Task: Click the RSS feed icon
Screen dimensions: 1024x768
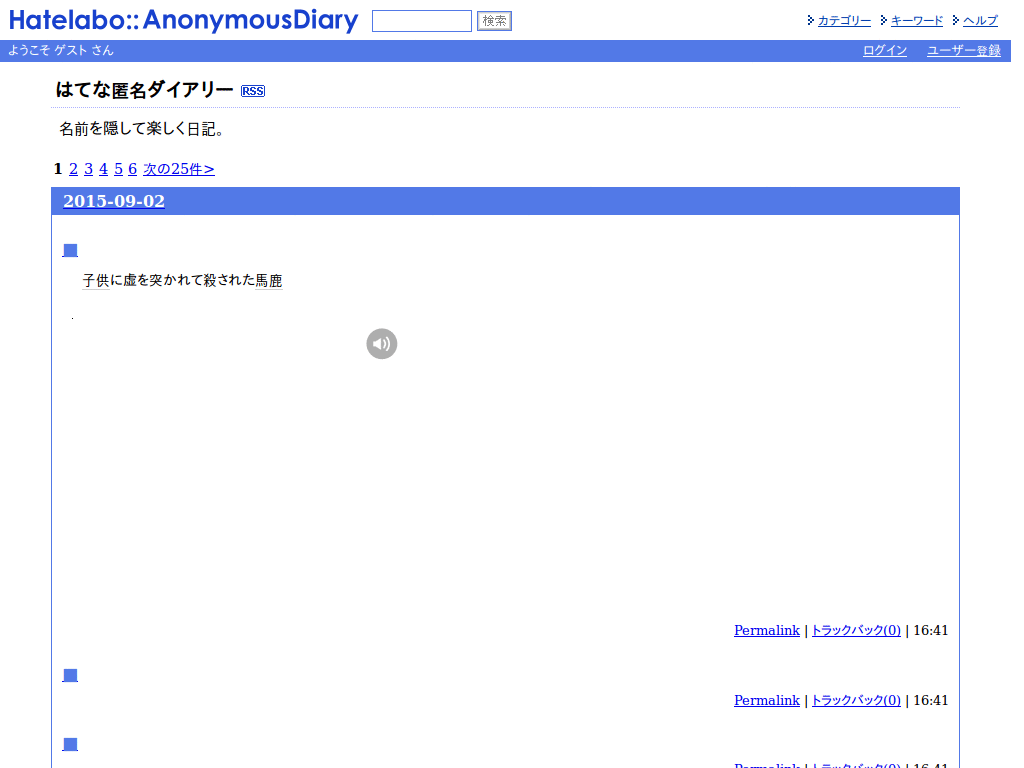Action: (252, 91)
